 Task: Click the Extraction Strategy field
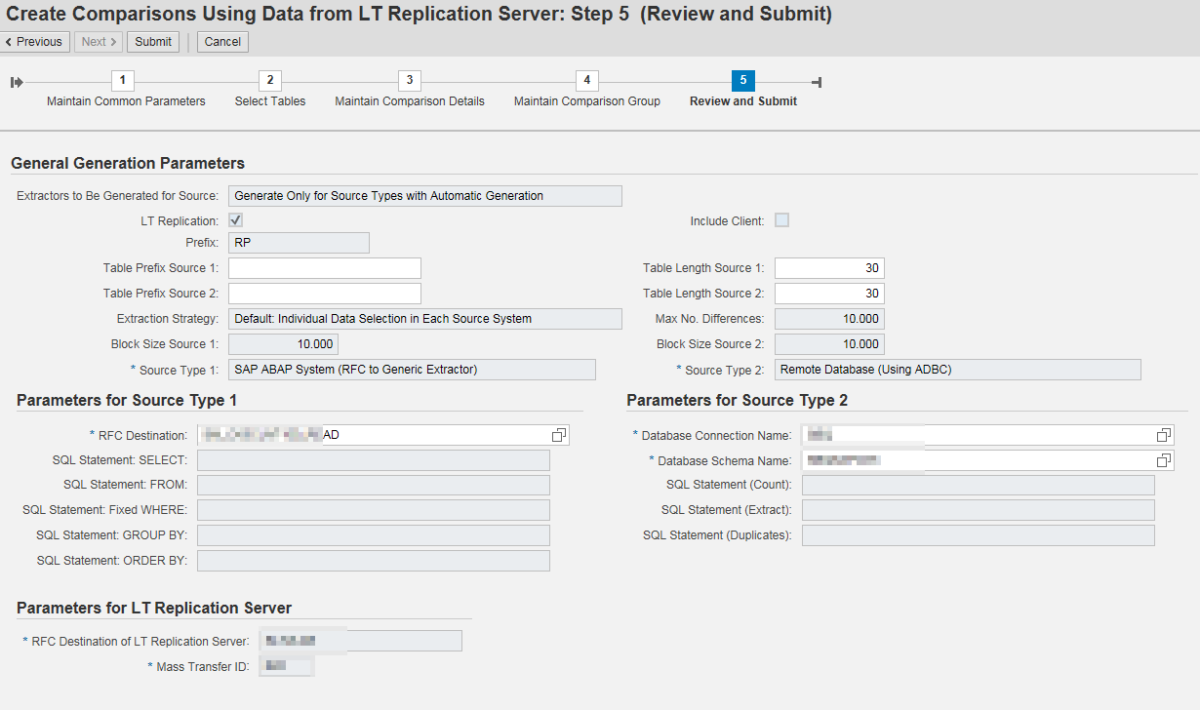coord(425,319)
